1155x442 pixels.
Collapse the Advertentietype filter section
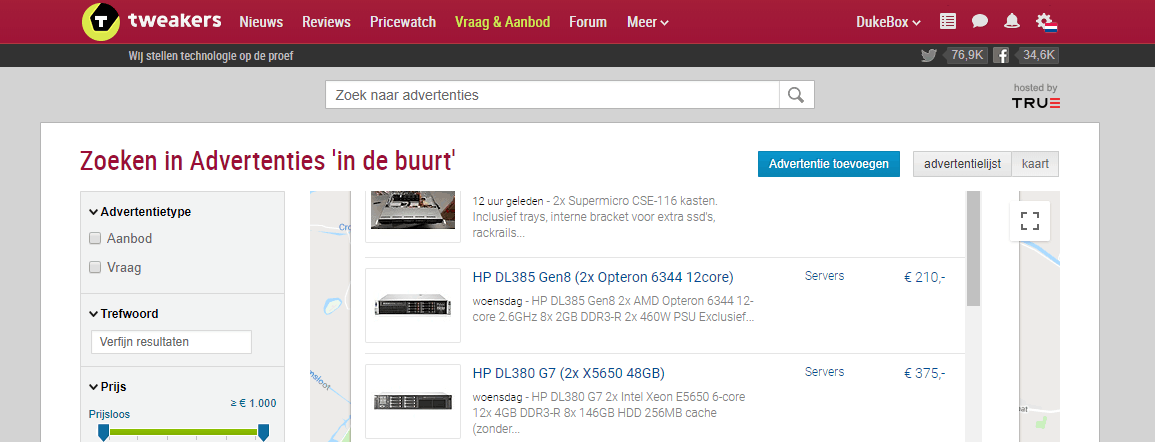[x=139, y=211]
